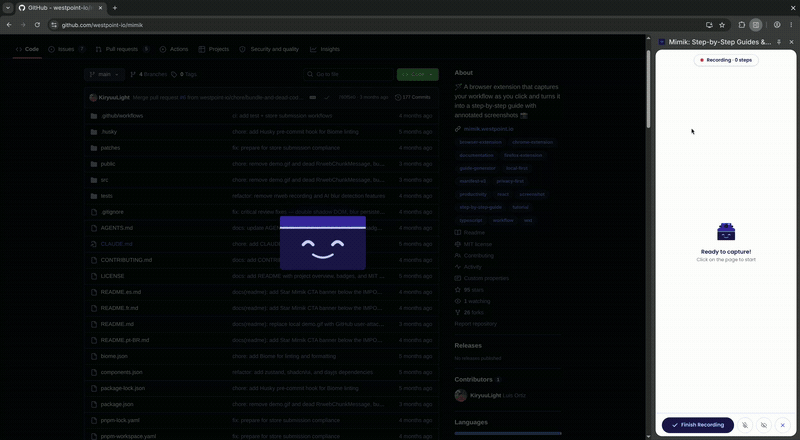
Task: Click the chrome-extension topic tag
Action: (532, 142)
